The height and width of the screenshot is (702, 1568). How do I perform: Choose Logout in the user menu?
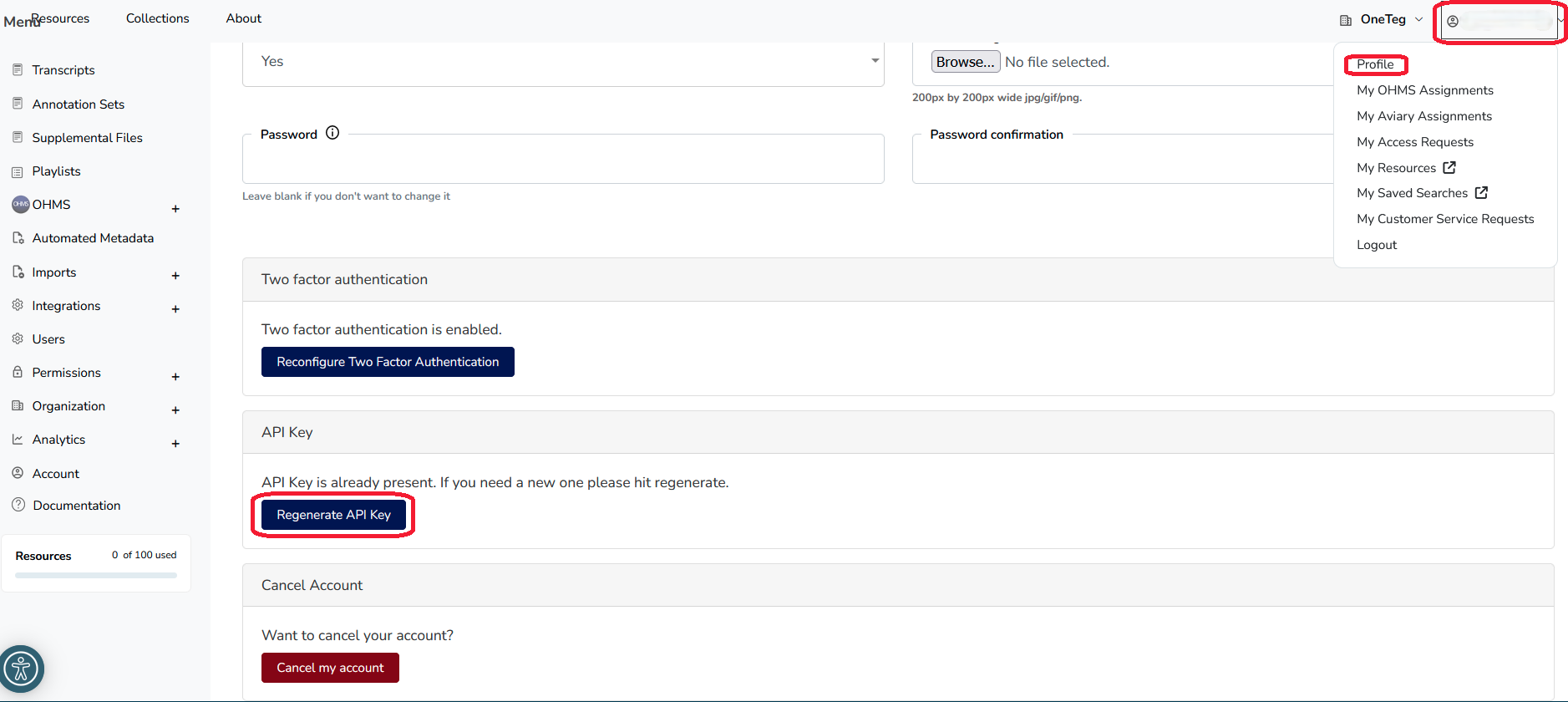[x=1376, y=245]
